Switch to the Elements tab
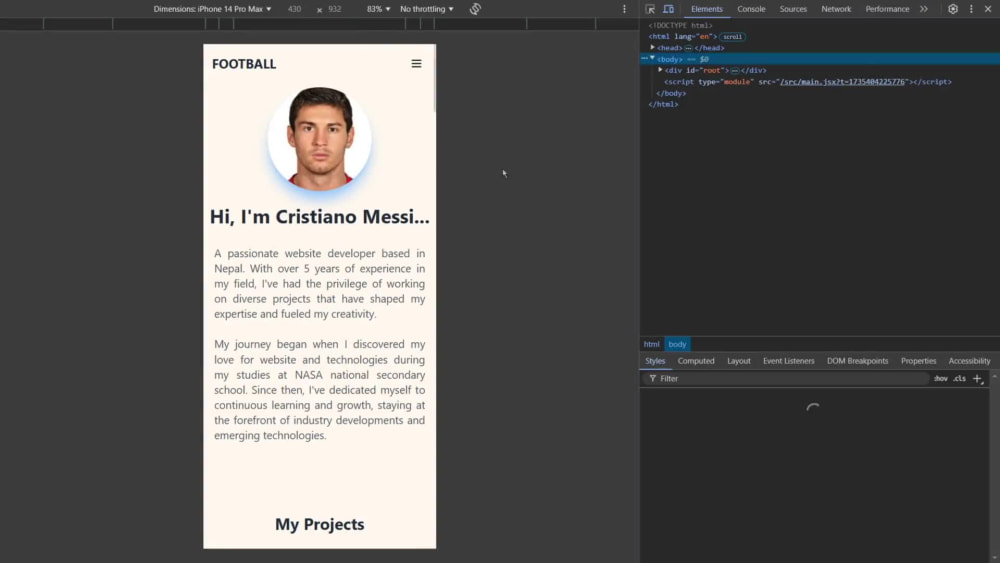 point(707,9)
